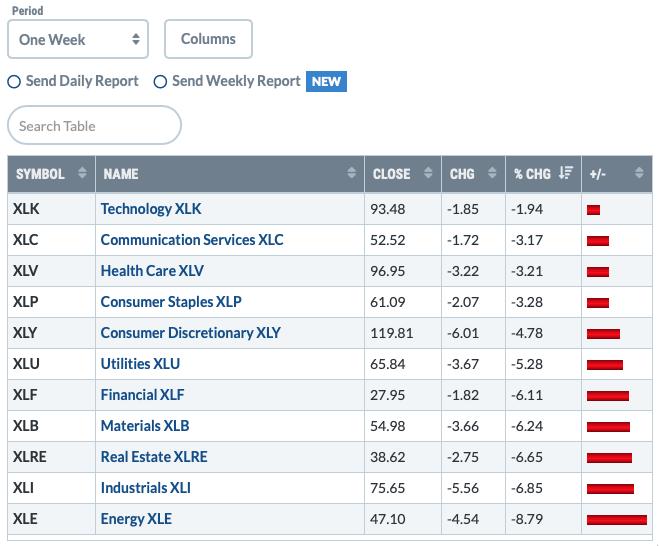
Task: Open the Period One Week dropdown
Action: (x=78, y=39)
